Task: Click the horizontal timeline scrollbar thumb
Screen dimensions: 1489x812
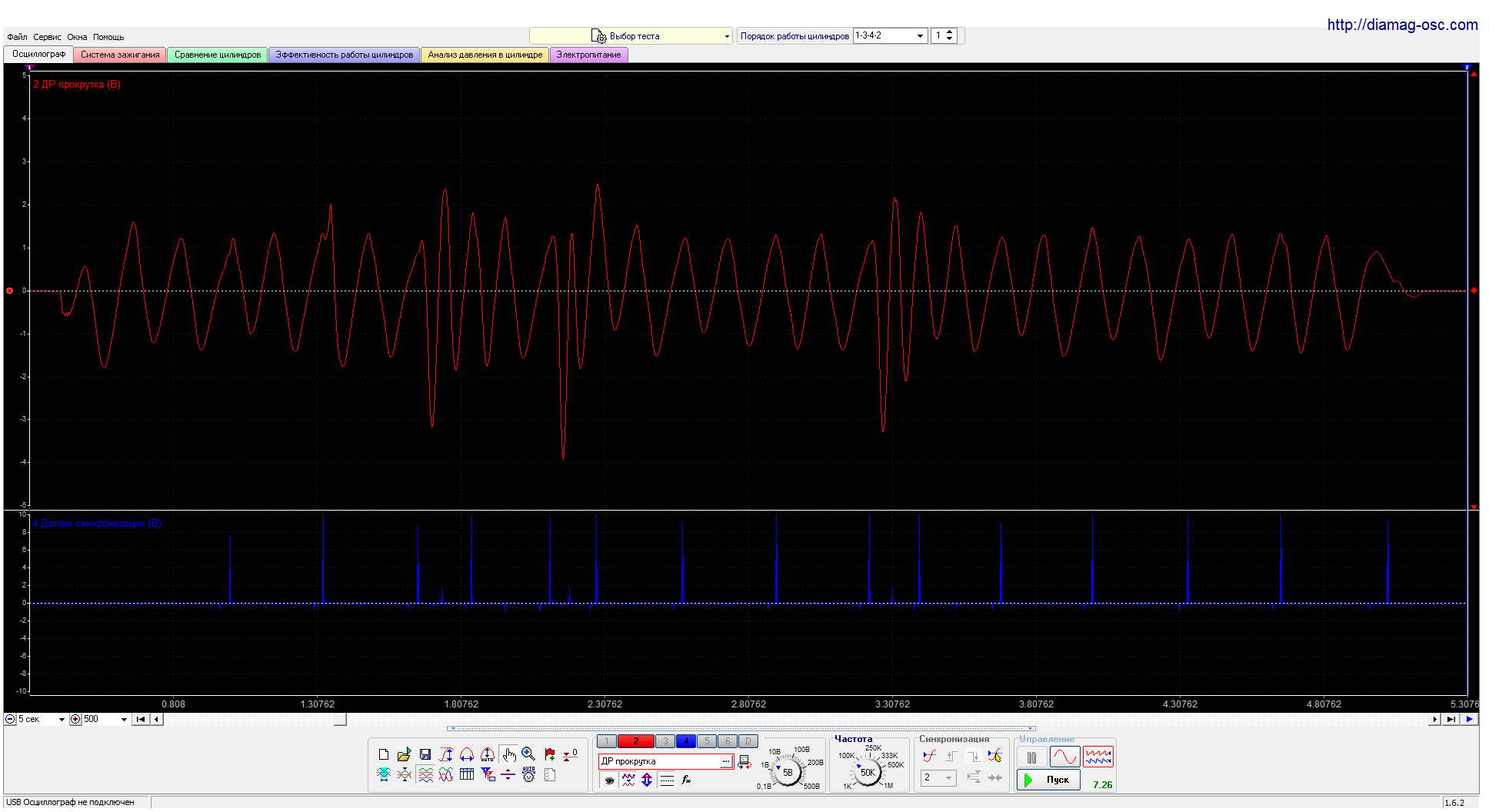Action: coord(340,719)
